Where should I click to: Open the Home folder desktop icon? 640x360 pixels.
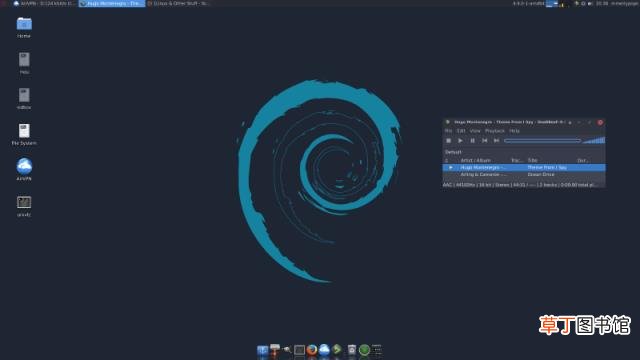click(x=24, y=24)
